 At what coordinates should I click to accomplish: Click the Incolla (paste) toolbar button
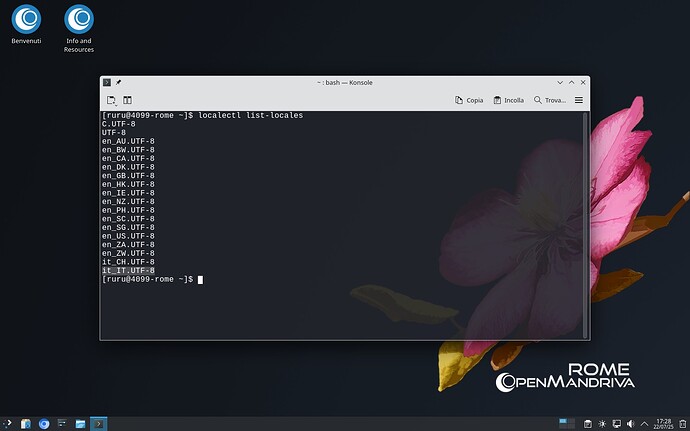(x=508, y=100)
